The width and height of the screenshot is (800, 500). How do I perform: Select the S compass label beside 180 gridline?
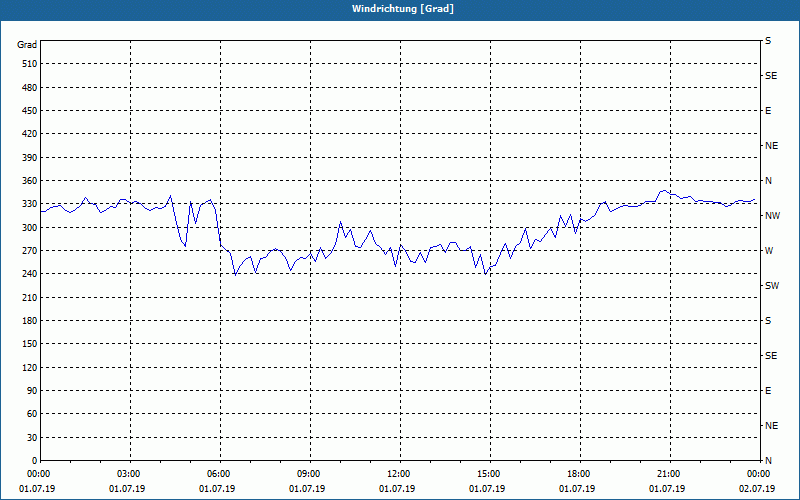pos(768,321)
